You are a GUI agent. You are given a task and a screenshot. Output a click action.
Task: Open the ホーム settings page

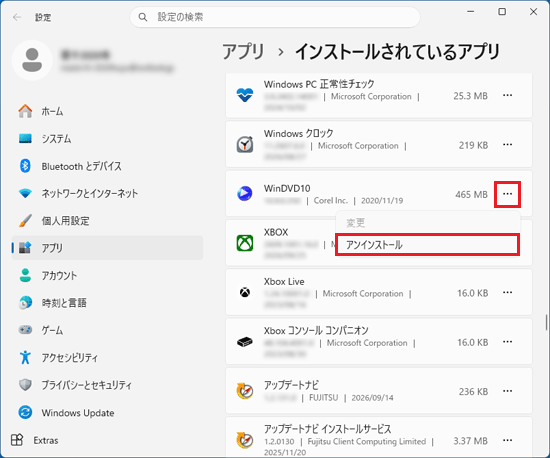(x=107, y=111)
